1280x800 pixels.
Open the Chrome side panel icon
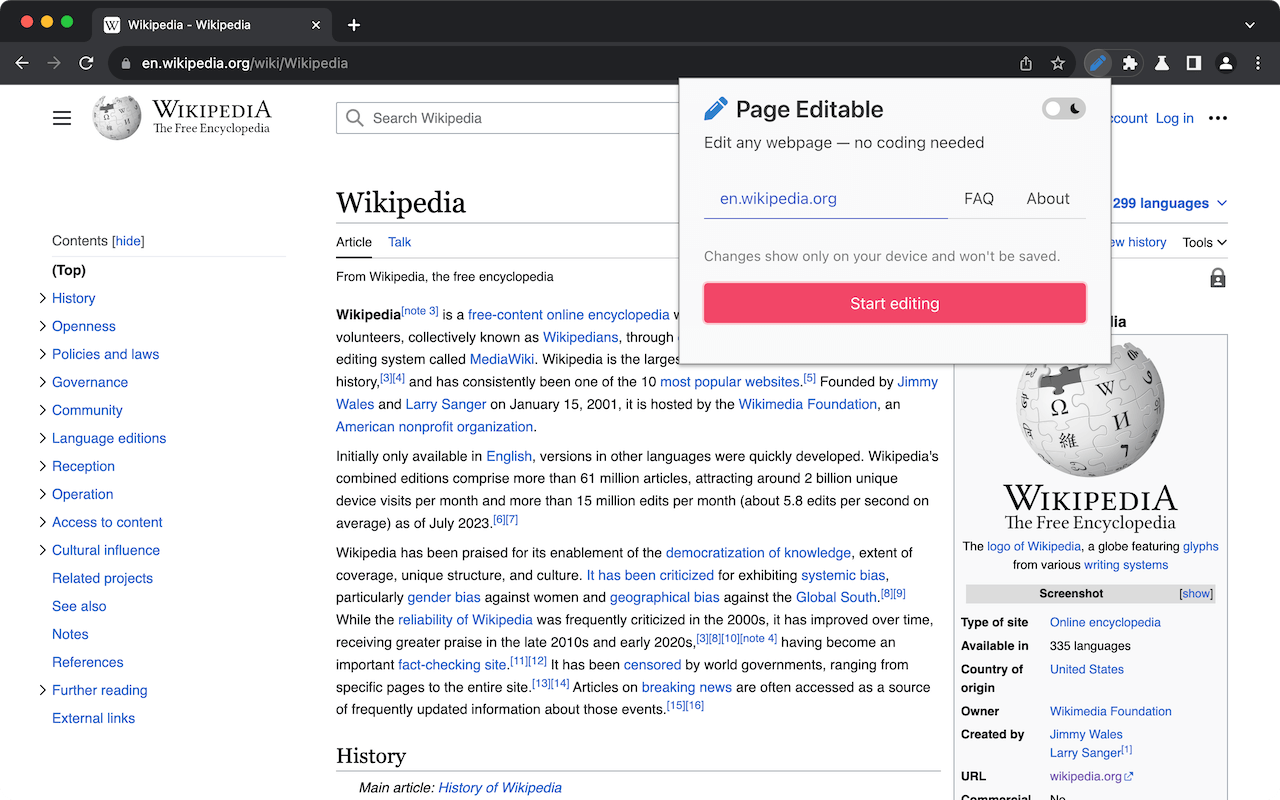pyautogui.click(x=1193, y=62)
